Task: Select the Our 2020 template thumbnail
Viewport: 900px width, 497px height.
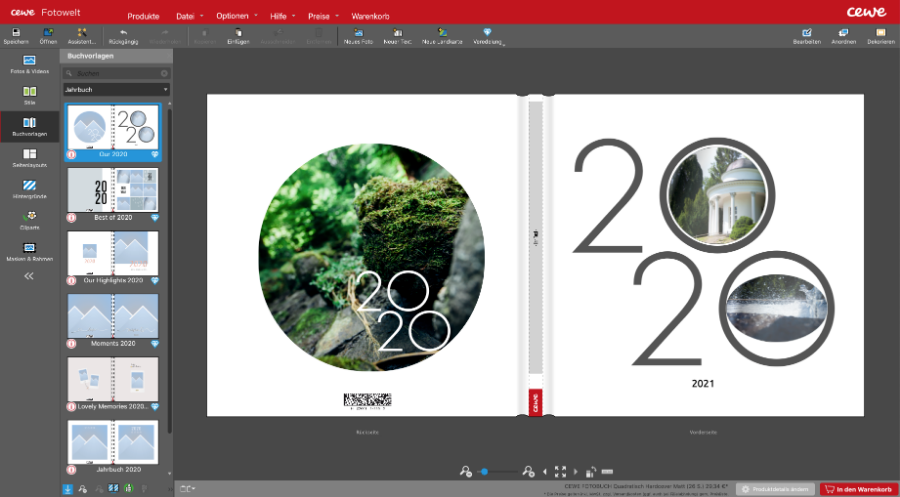Action: click(113, 131)
